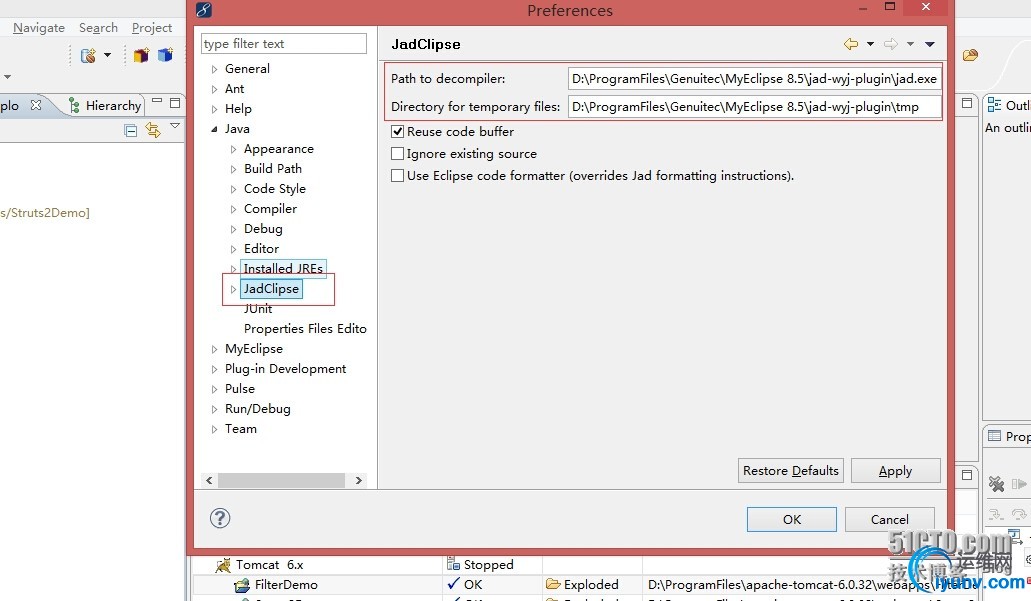Open the Forward history dropdown arrow
1031x601 pixels.
(910, 44)
